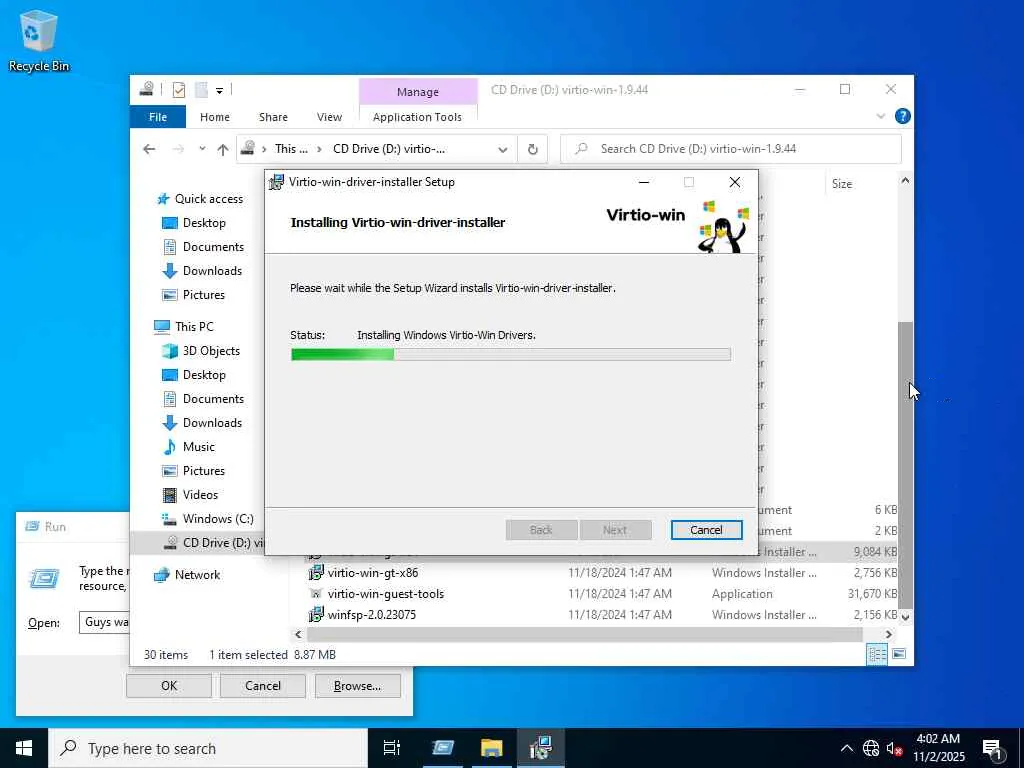Click Cancel in the Run dialog

click(263, 686)
